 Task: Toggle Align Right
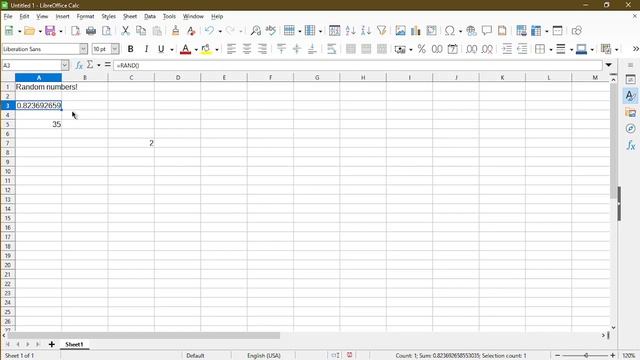pos(262,49)
